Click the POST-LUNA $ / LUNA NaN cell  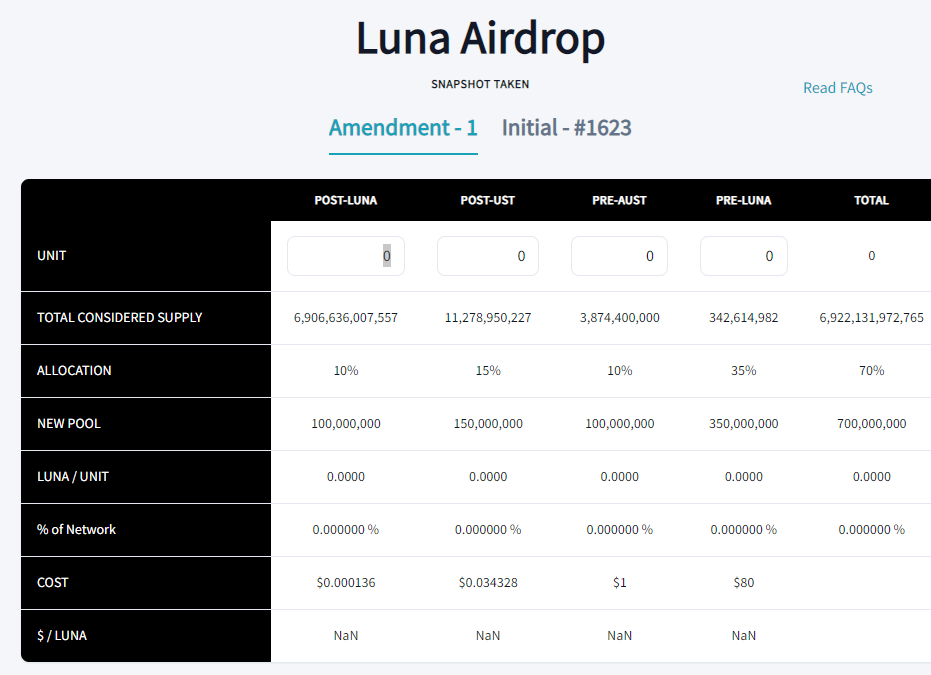[346, 636]
